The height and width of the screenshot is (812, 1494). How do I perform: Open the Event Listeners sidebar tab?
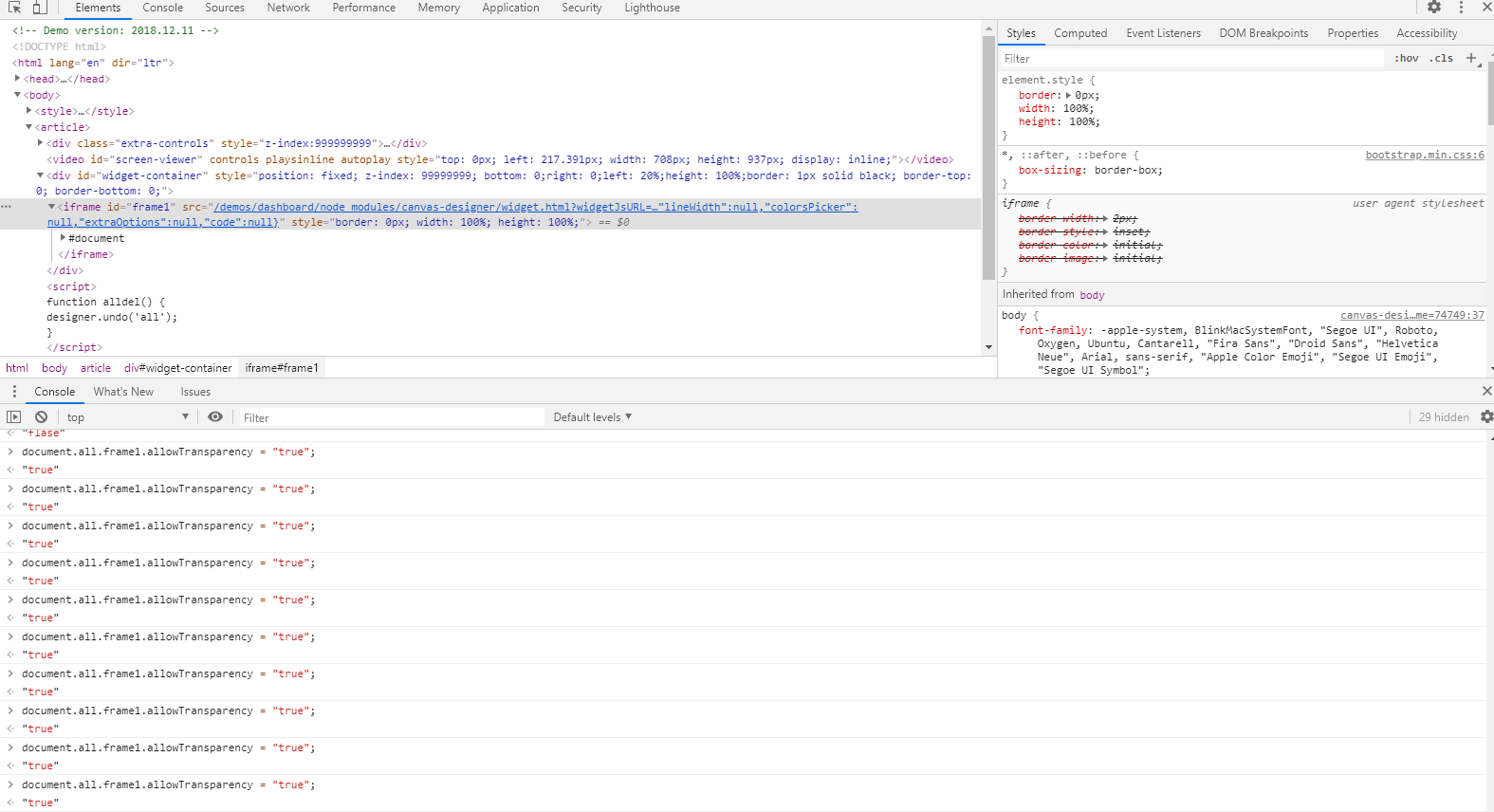pyautogui.click(x=1163, y=33)
